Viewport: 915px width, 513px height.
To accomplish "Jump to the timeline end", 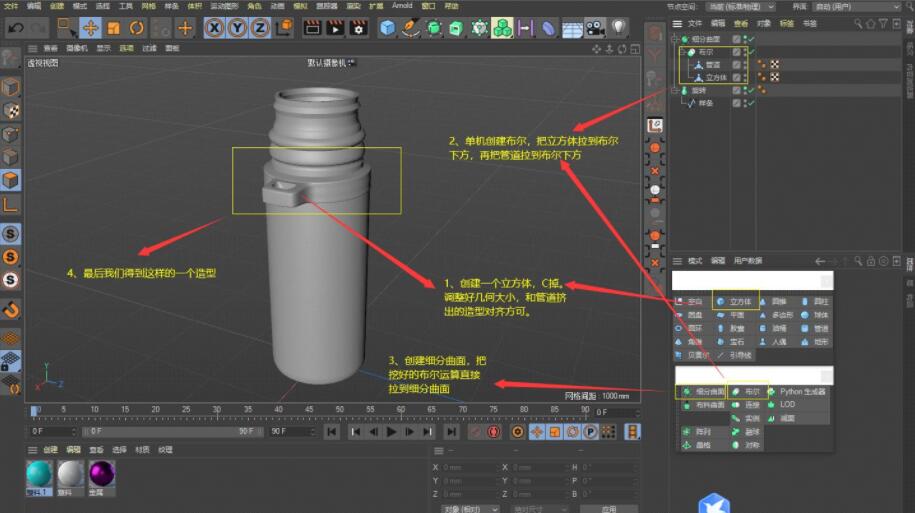I will (451, 432).
